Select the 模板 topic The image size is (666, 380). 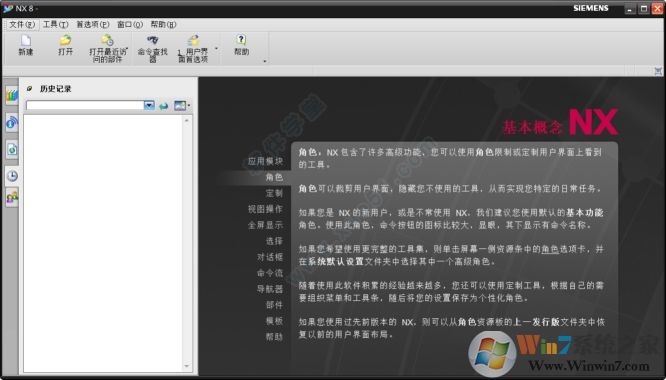274,321
